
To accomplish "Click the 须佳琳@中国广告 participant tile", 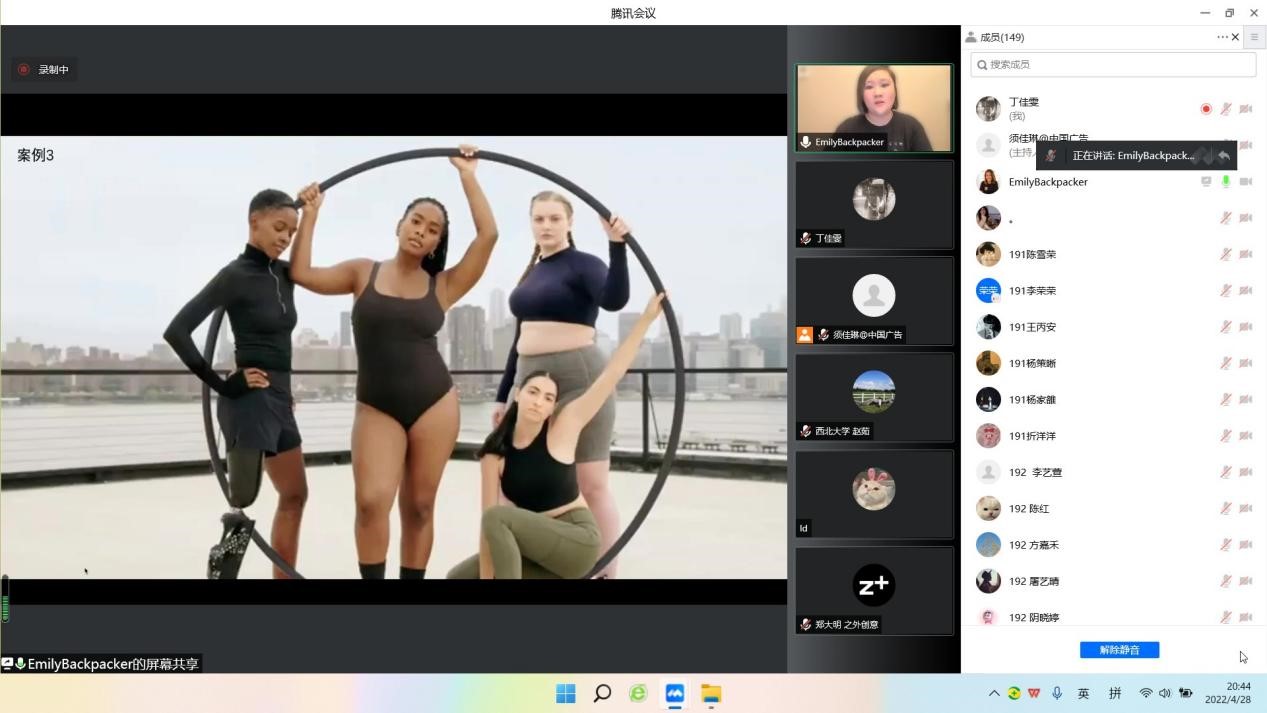I will click(874, 301).
